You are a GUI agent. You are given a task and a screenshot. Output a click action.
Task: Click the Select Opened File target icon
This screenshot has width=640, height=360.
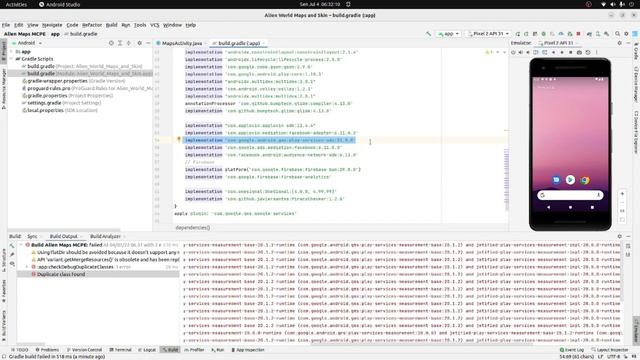(111, 43)
